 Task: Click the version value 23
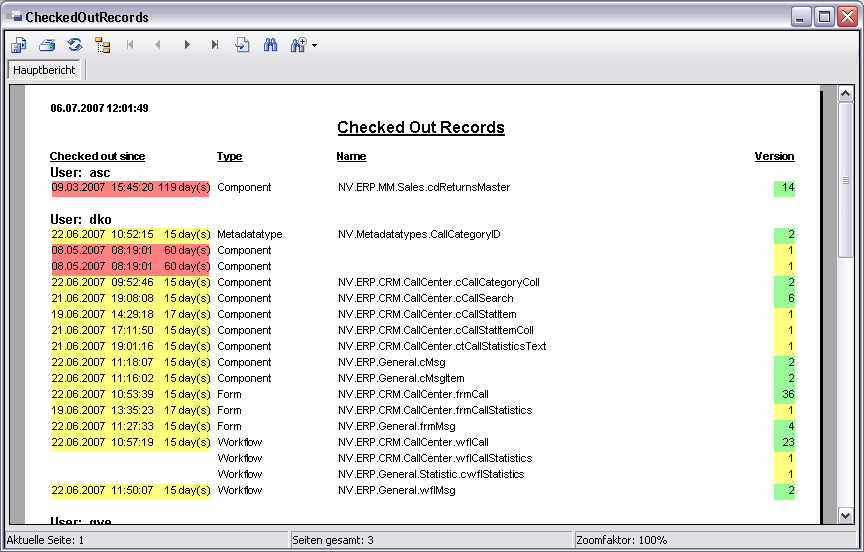(788, 442)
